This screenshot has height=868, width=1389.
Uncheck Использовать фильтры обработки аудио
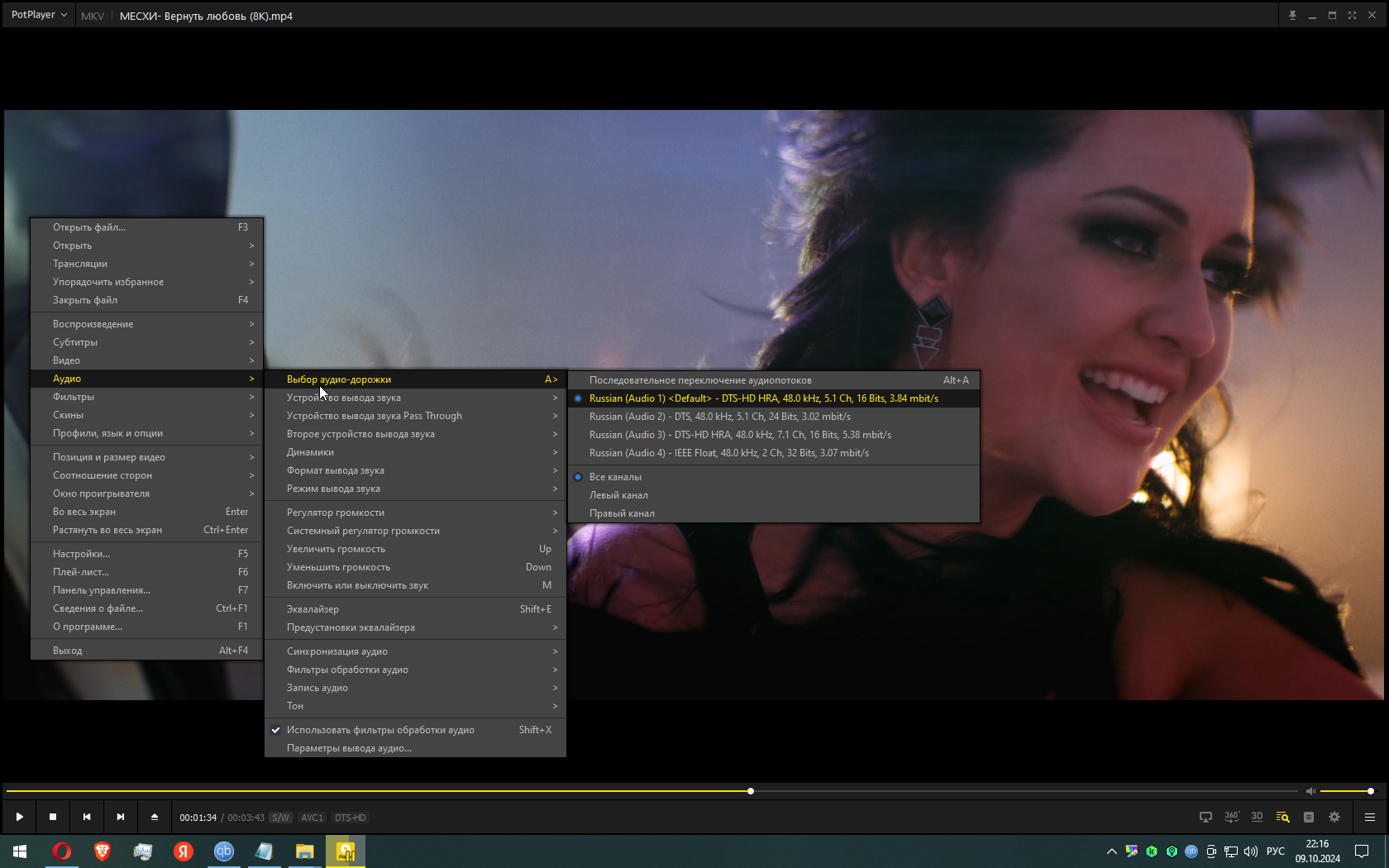point(380,730)
